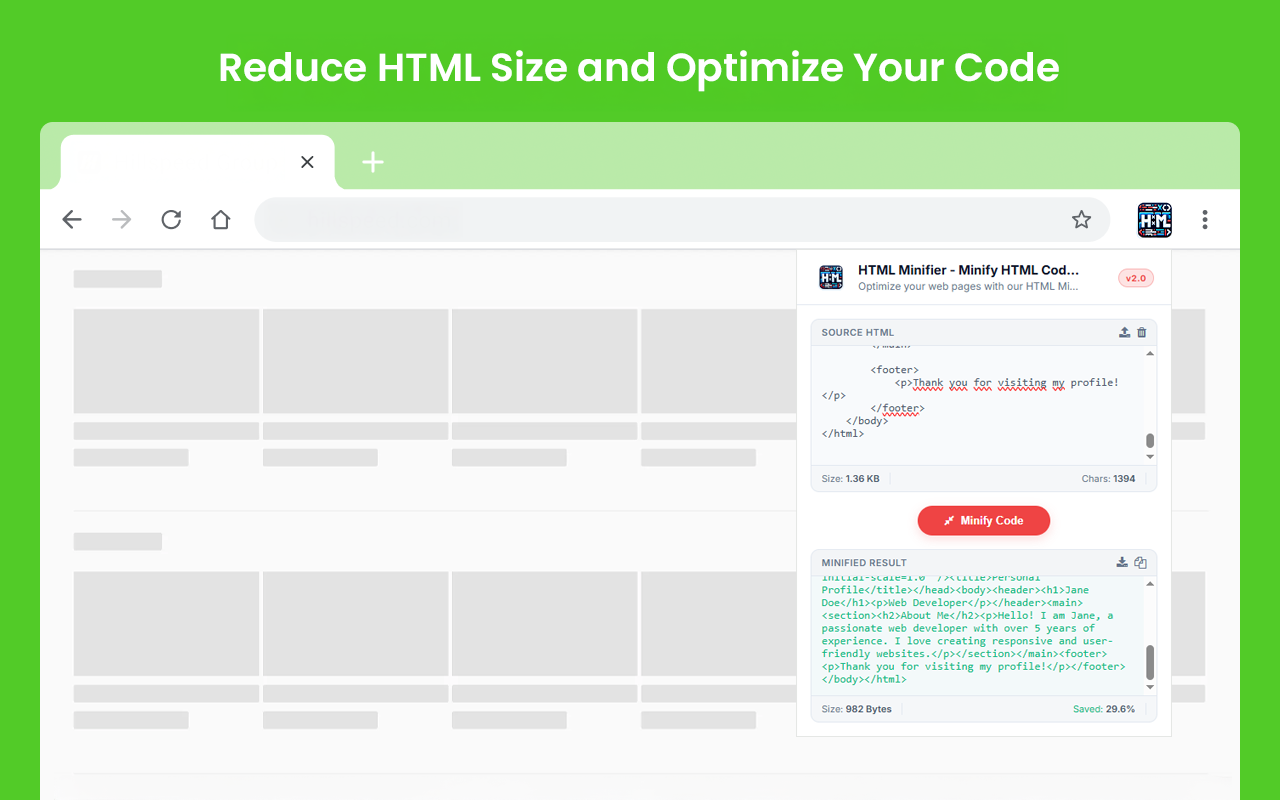The image size is (1280, 800).
Task: Click the Source HTML scrollbar up arrow
Action: pyautogui.click(x=1150, y=353)
